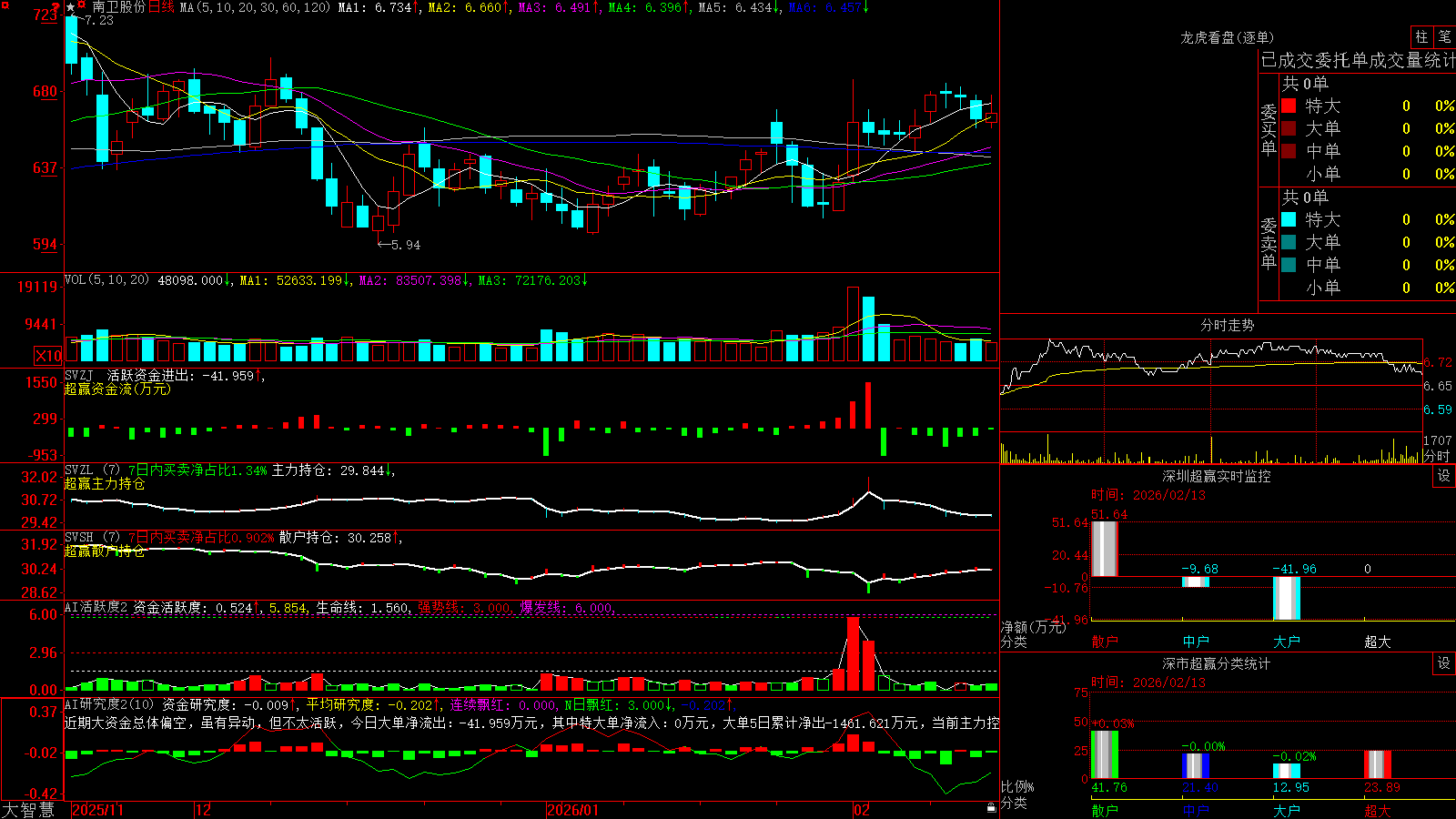The height and width of the screenshot is (819, 1456).
Task: Click the X10 volume scale indicator
Action: [48, 356]
